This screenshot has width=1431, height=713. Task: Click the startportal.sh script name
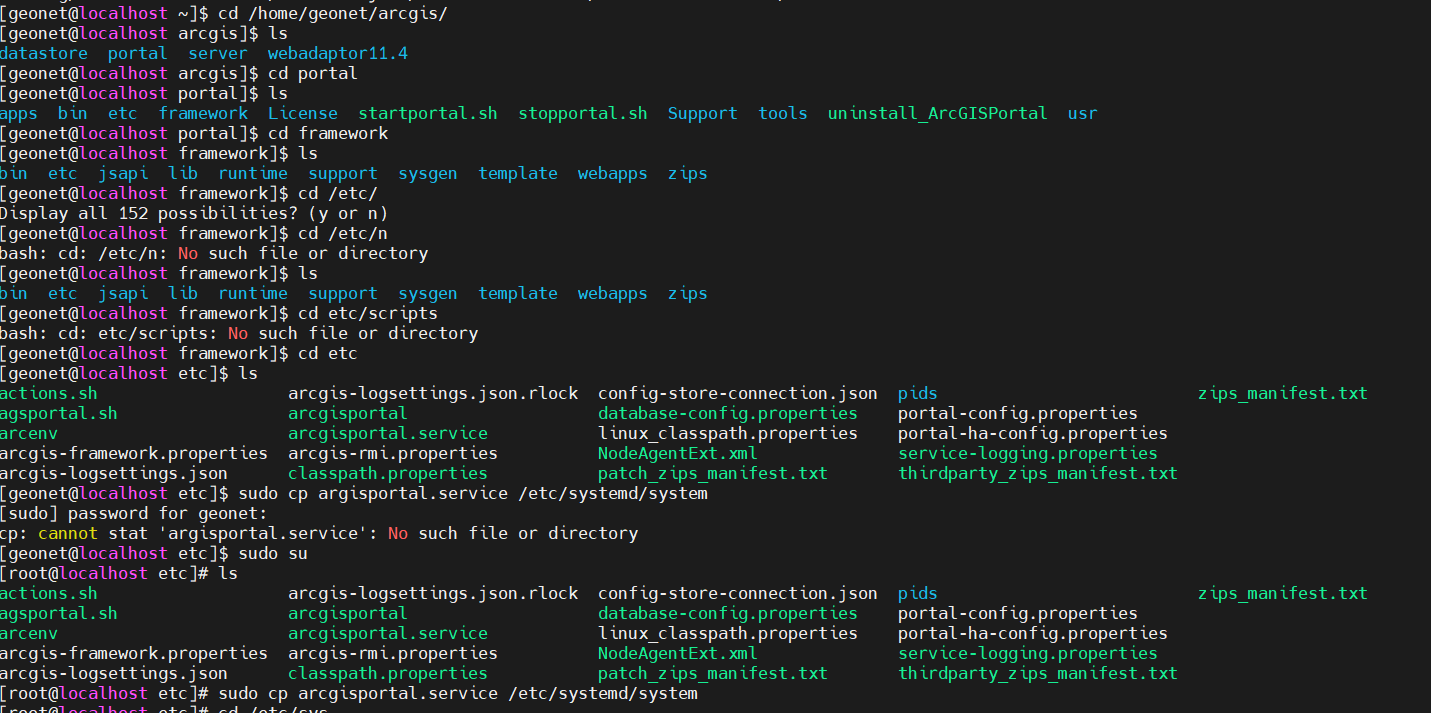(x=428, y=113)
